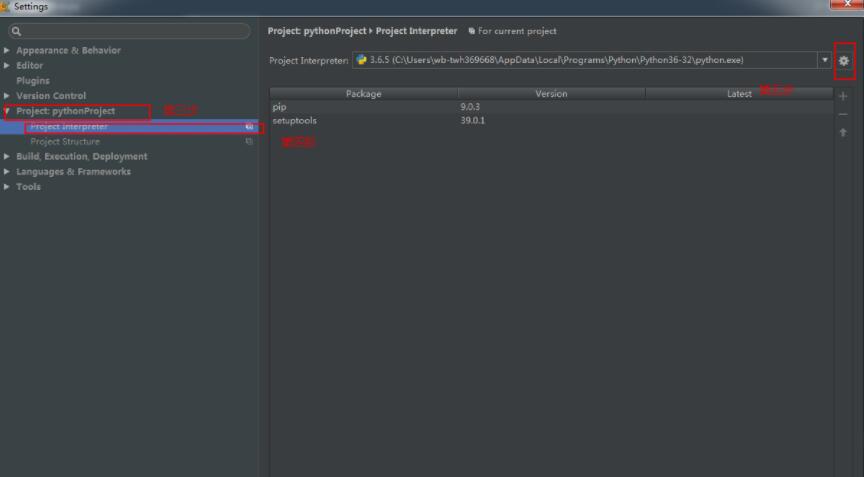864x477 pixels.
Task: Click the Package column header
Action: pyautogui.click(x=364, y=94)
